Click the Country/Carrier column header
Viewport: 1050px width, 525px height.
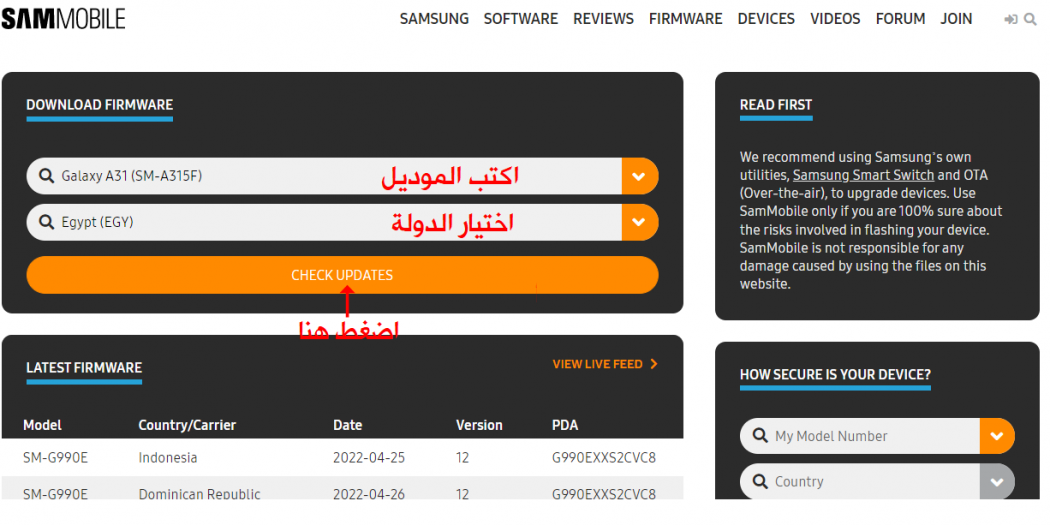(188, 425)
